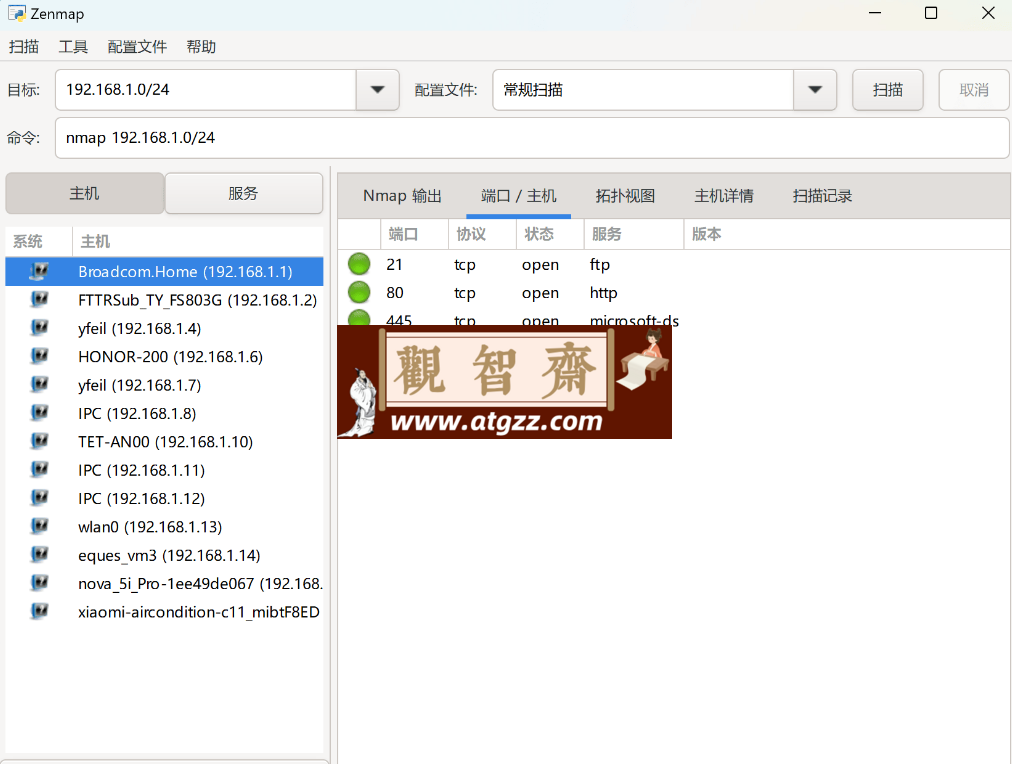Click the target field with 192.168.1.0/24

tap(206, 90)
